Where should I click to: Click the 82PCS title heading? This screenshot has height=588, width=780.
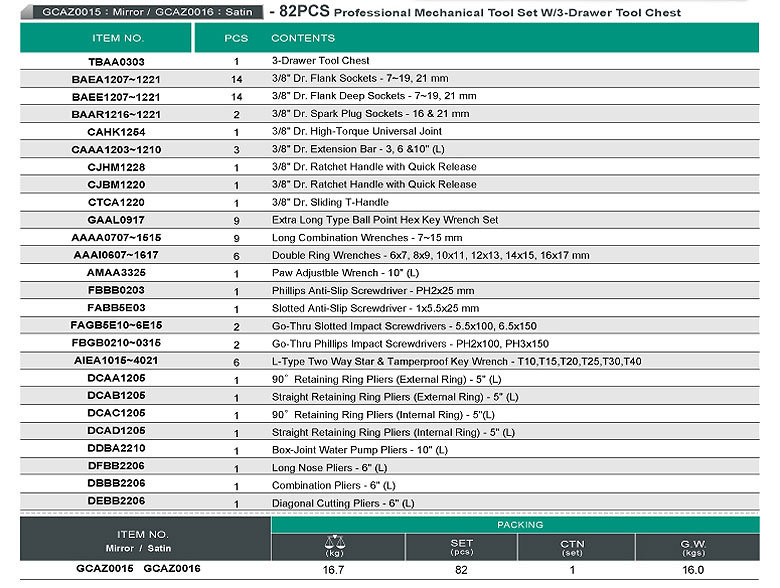point(304,11)
